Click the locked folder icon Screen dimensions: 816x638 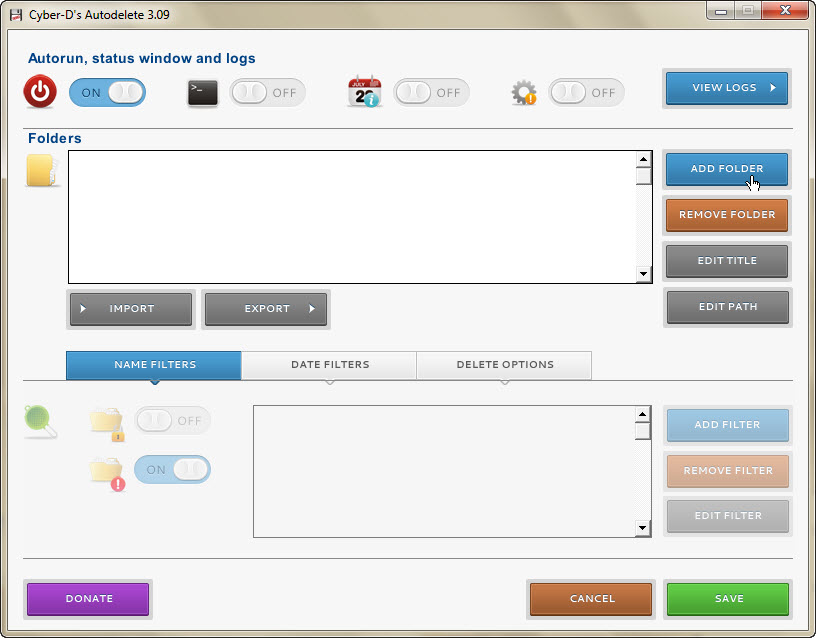(107, 424)
